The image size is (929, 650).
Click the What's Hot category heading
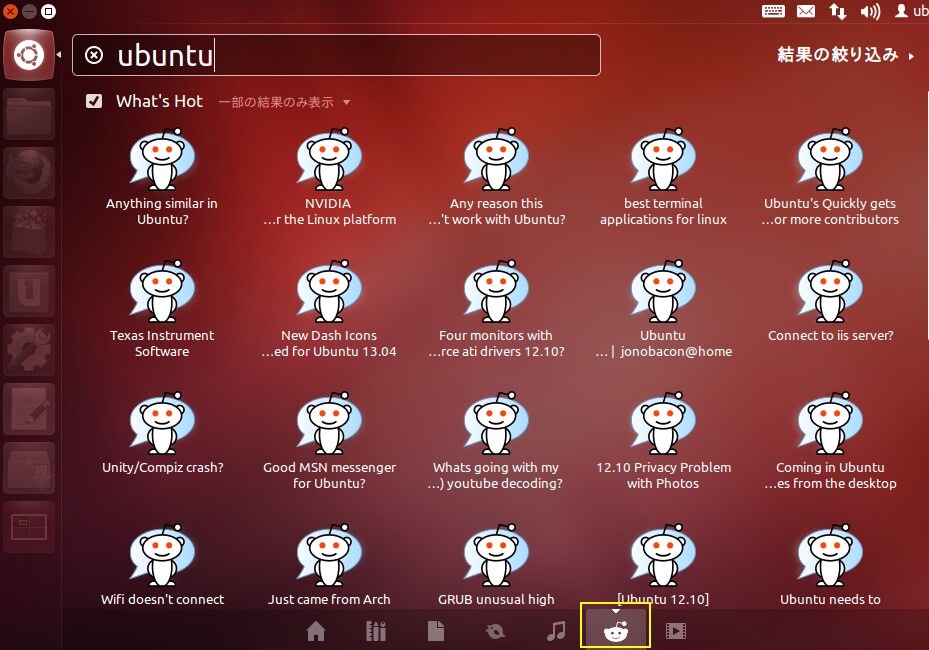click(159, 101)
